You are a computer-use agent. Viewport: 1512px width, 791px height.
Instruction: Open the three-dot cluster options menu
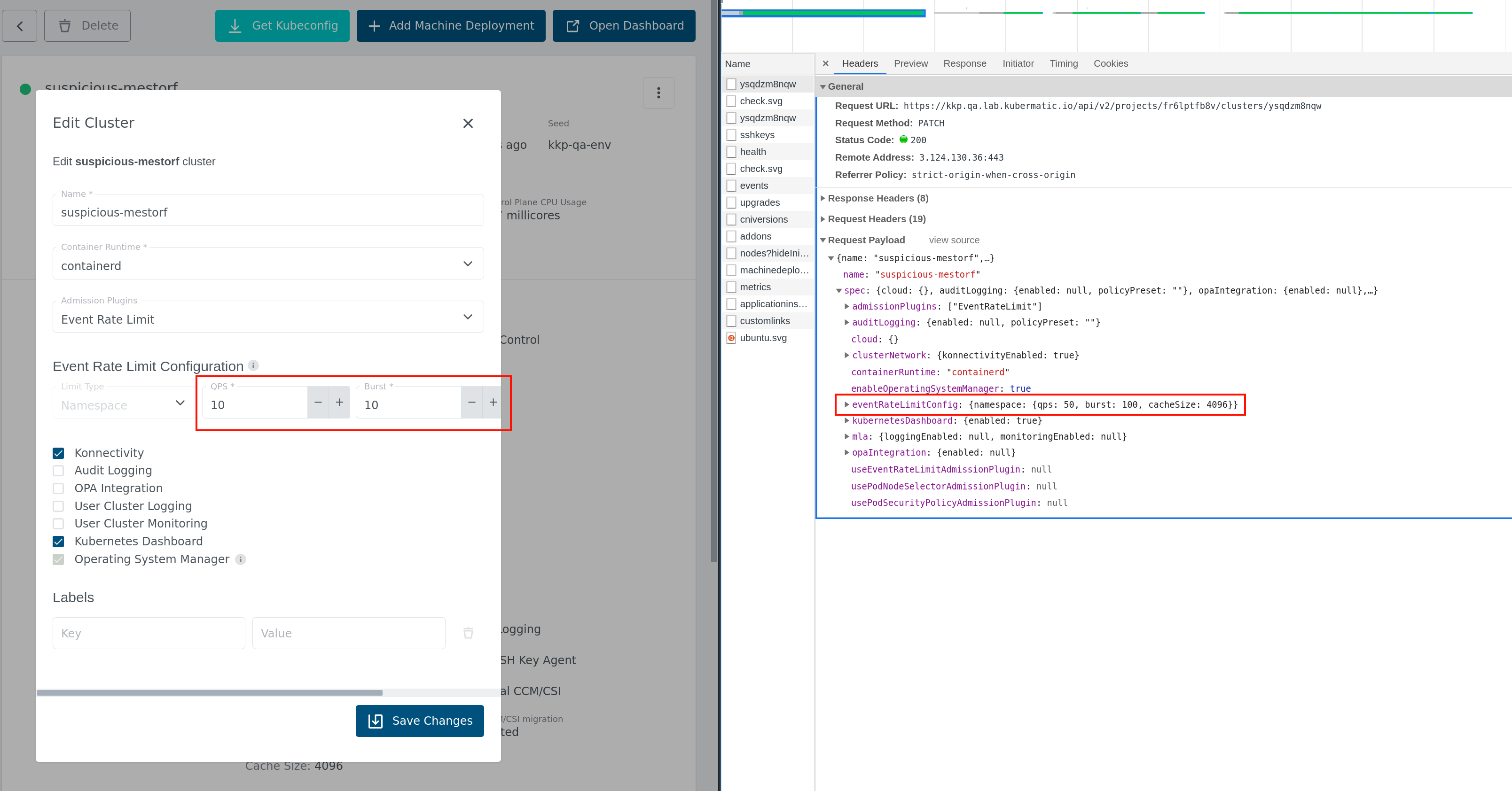pyautogui.click(x=658, y=93)
